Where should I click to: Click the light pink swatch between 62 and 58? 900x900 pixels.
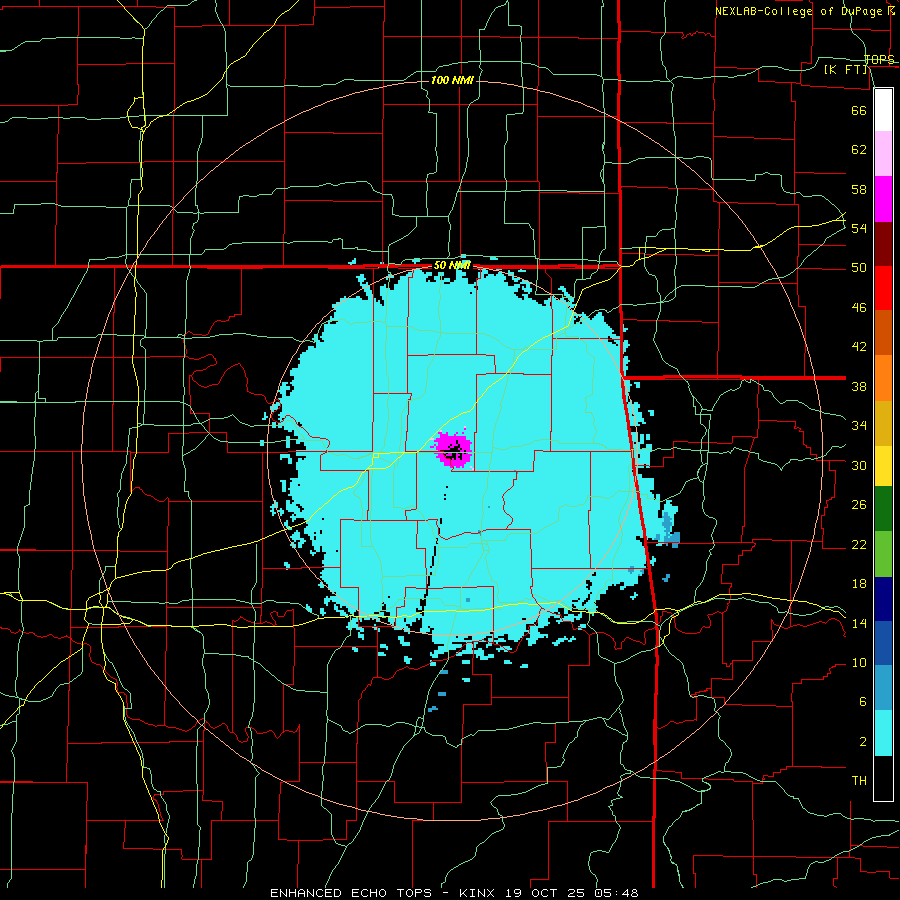pos(883,154)
